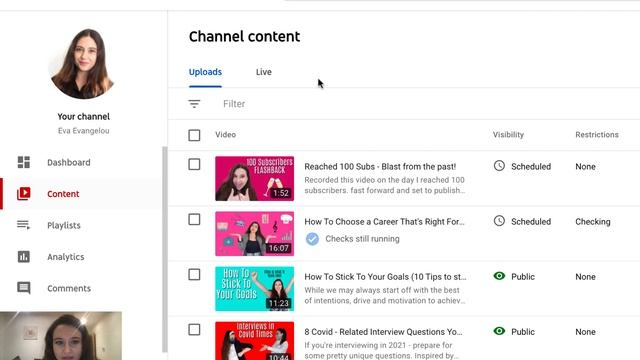Click the Visibility column header
Image resolution: width=640 pixels, height=360 pixels.
point(508,135)
